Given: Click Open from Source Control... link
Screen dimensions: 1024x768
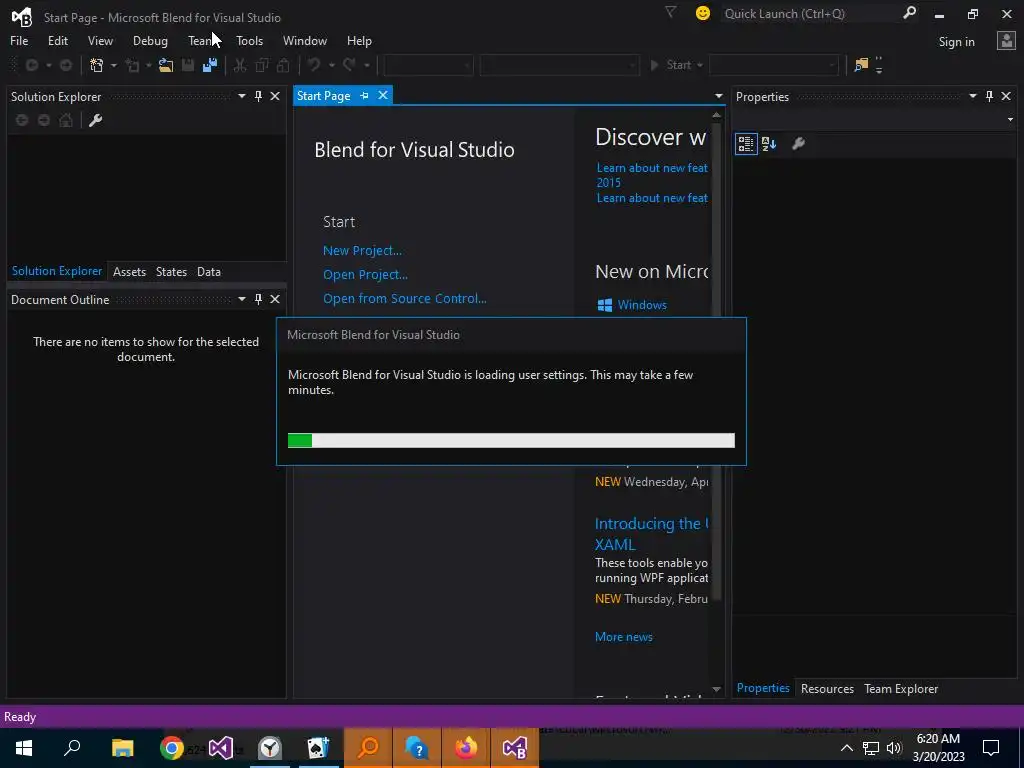Looking at the screenshot, I should point(404,298).
